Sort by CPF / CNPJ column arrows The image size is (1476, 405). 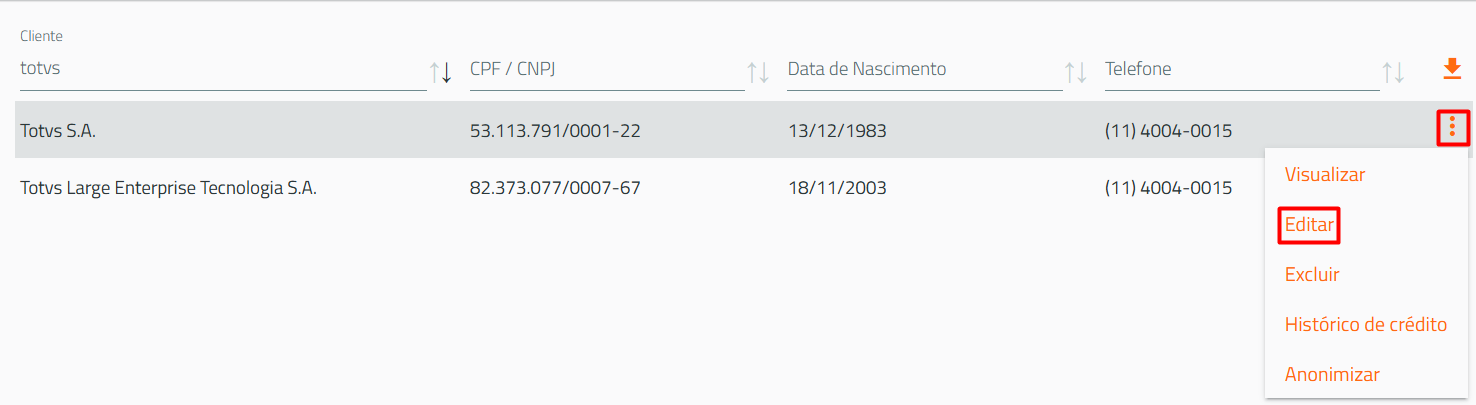pos(758,72)
